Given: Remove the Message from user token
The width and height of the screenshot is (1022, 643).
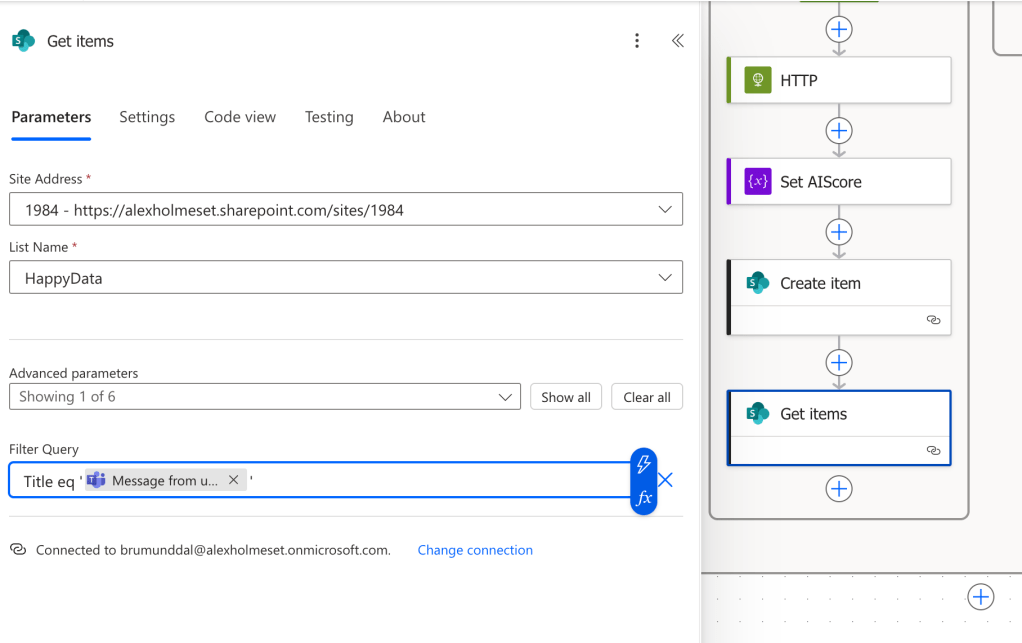Looking at the screenshot, I should [x=233, y=480].
